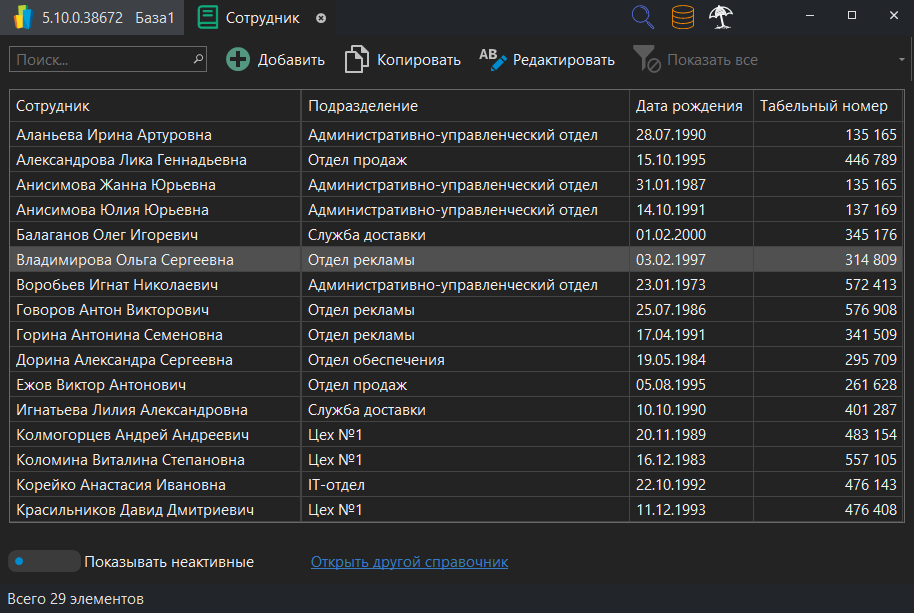Click the Редактировать pencil icon
This screenshot has width=914, height=613.
tap(493, 59)
